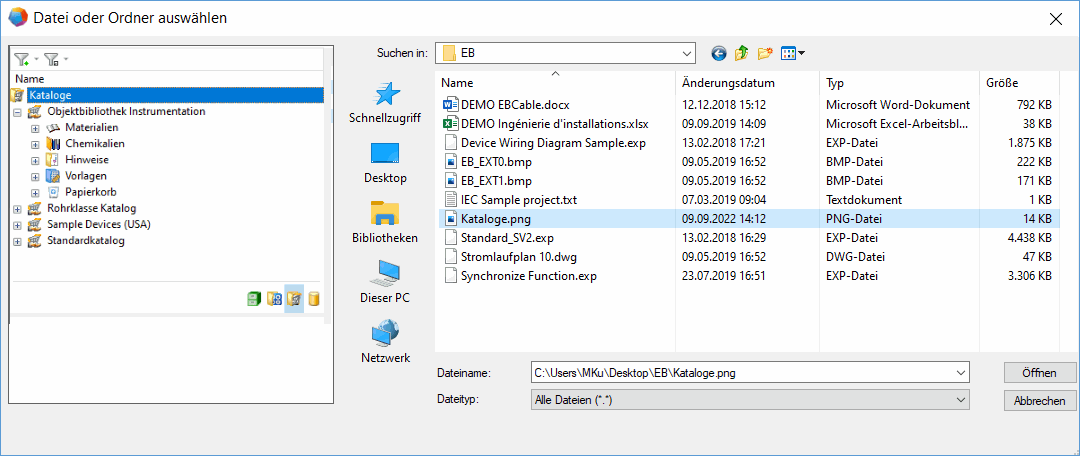This screenshot has height=456, width=1080.
Task: Navigate up one folder level
Action: point(742,53)
